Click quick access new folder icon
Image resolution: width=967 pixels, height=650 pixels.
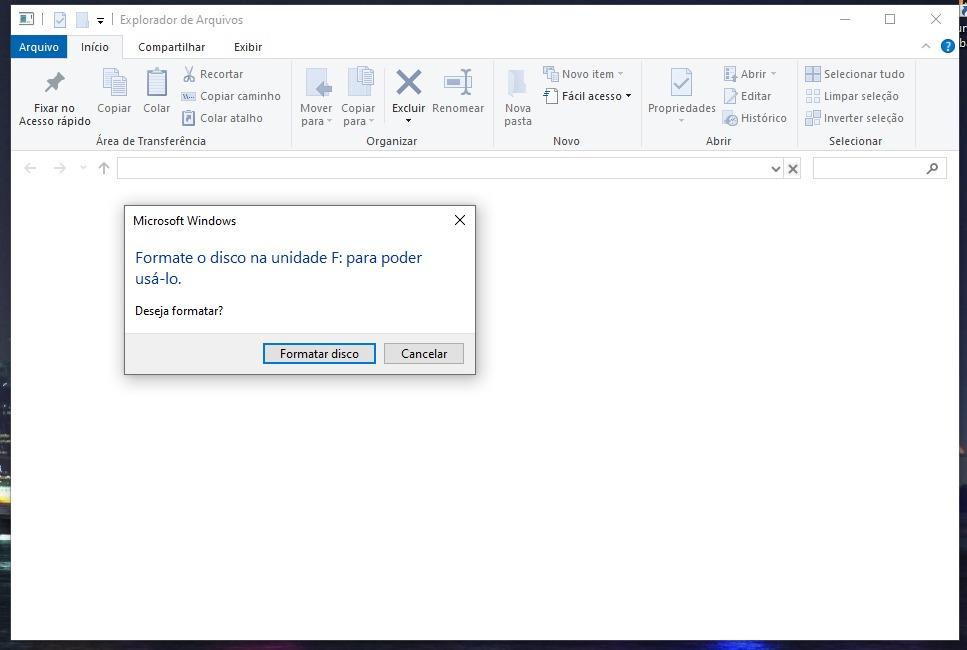tap(82, 20)
